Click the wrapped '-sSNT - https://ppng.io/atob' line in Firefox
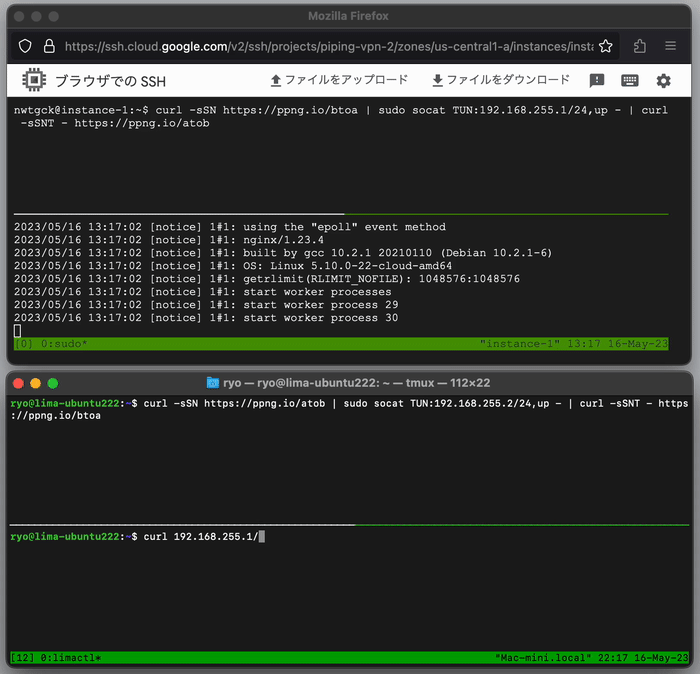This screenshot has width=700, height=674. click(115, 123)
